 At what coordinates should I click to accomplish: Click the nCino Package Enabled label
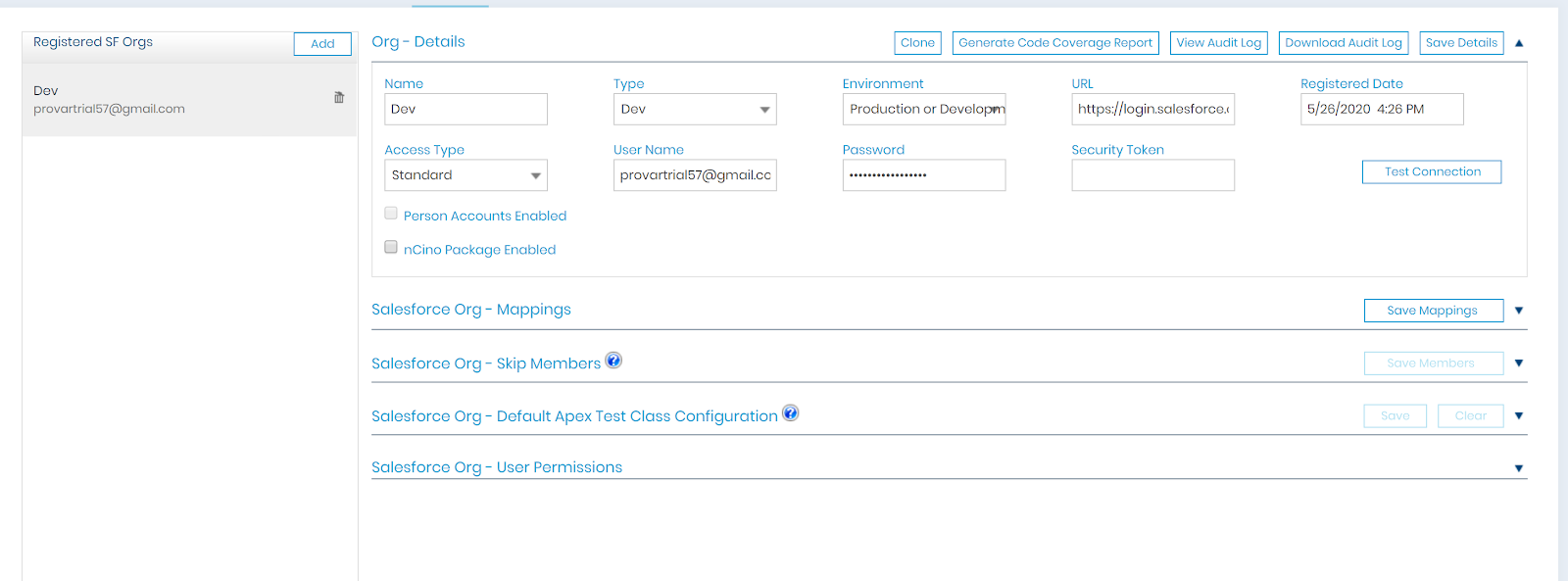[479, 250]
